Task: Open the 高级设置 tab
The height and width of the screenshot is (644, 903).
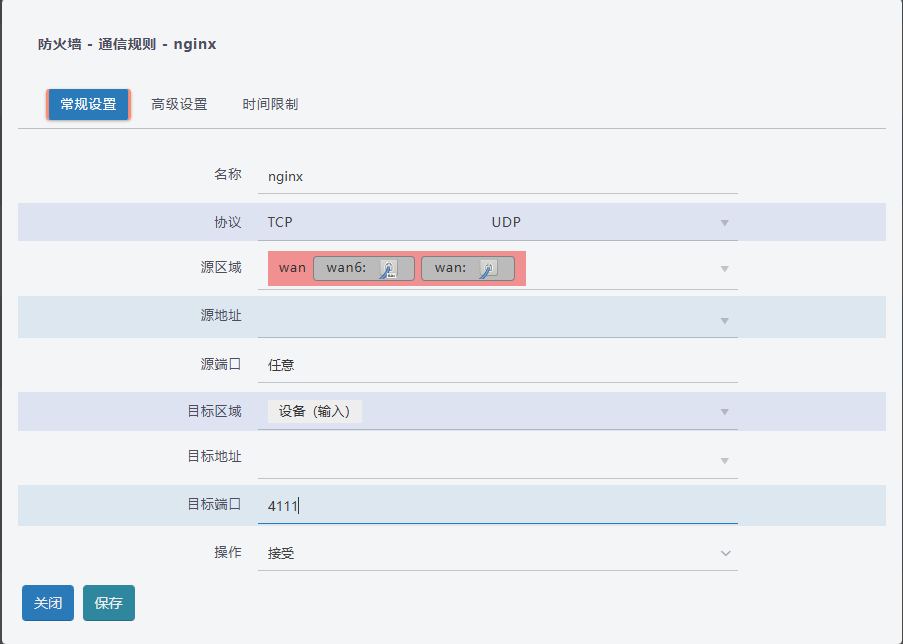Action: [179, 104]
